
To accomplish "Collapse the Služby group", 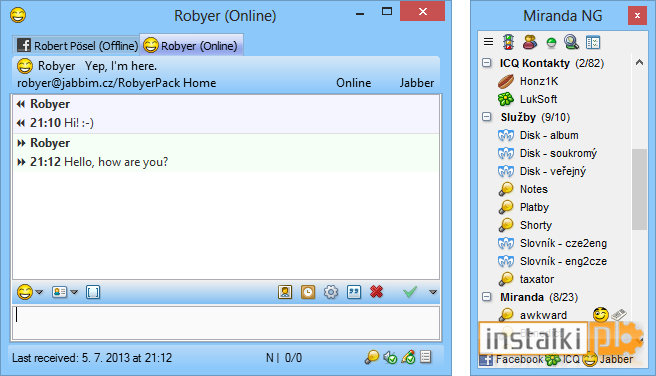I will pos(487,117).
